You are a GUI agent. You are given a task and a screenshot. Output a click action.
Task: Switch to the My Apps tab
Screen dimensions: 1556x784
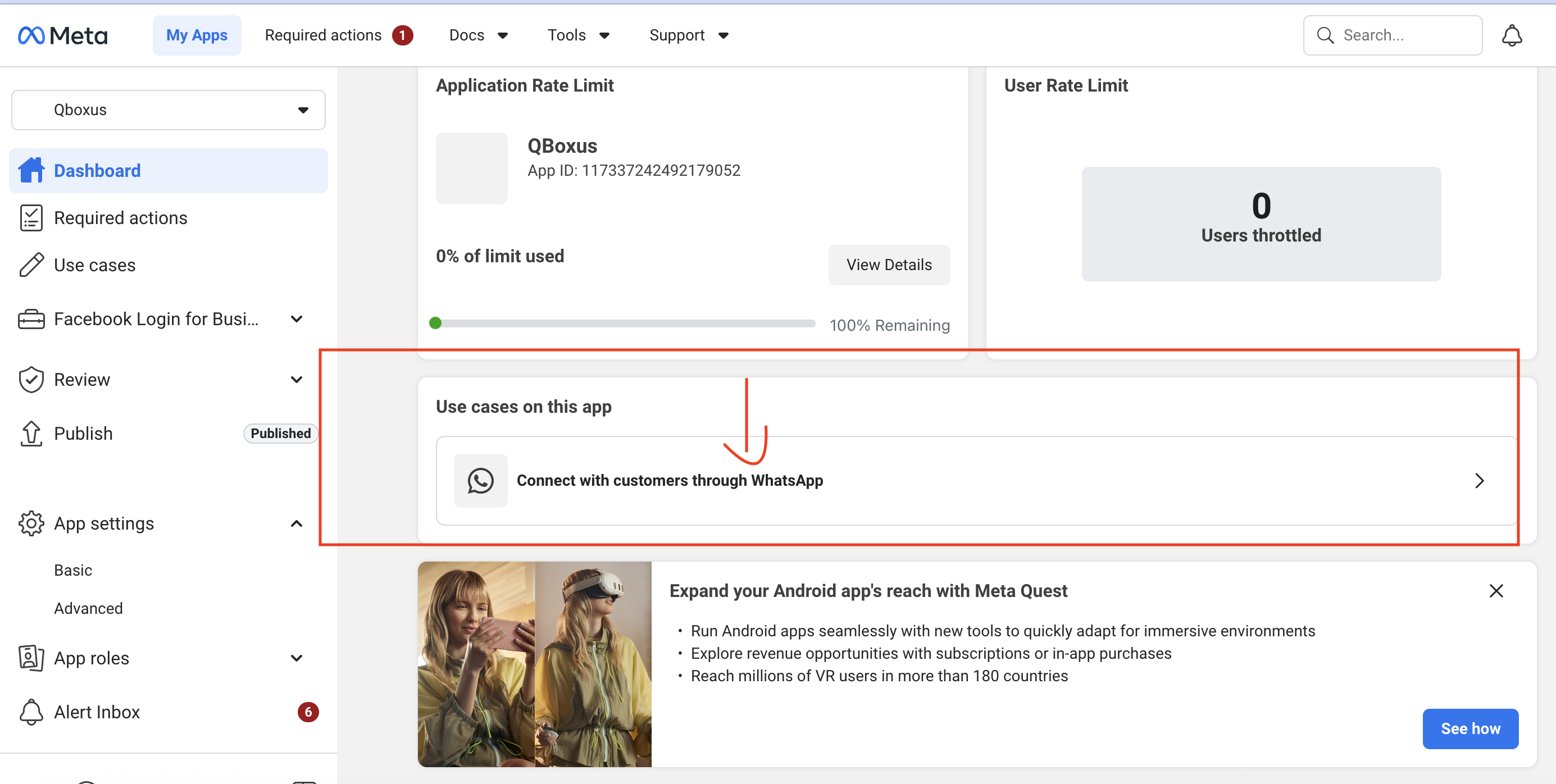tap(197, 35)
